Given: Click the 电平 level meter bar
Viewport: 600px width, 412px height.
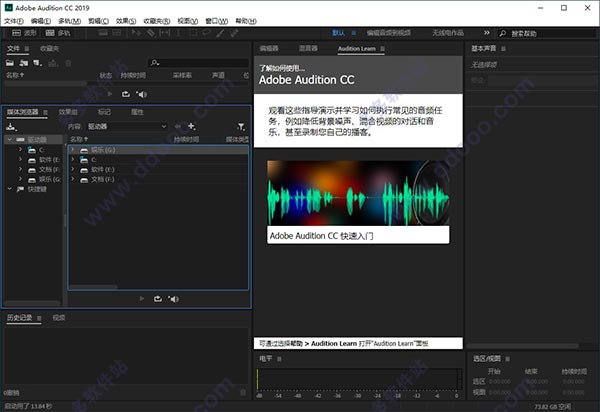Looking at the screenshot, I should (x=359, y=379).
